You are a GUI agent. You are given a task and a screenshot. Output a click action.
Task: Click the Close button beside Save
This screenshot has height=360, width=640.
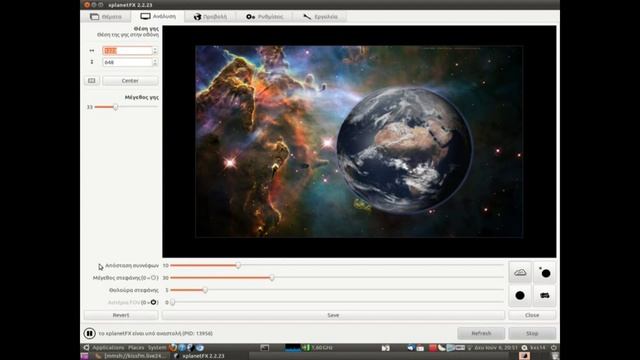(x=532, y=315)
